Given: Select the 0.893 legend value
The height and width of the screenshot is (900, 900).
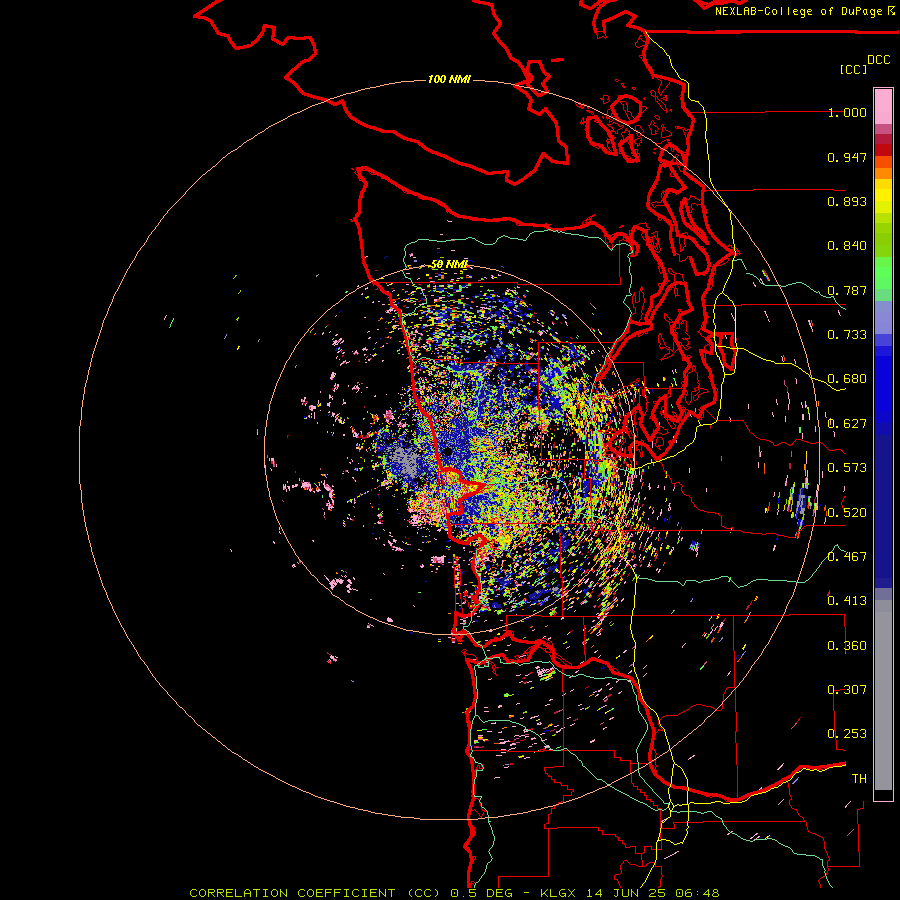Looking at the screenshot, I should tap(847, 201).
